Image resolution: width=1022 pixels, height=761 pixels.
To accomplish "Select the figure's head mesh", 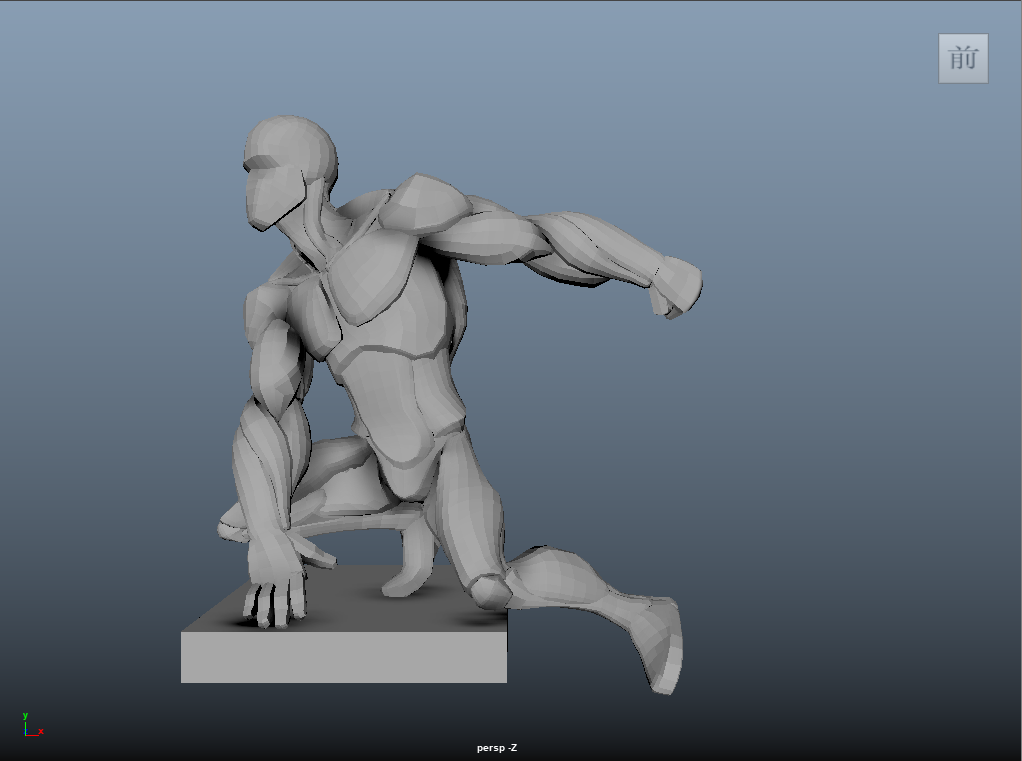I will (289, 172).
